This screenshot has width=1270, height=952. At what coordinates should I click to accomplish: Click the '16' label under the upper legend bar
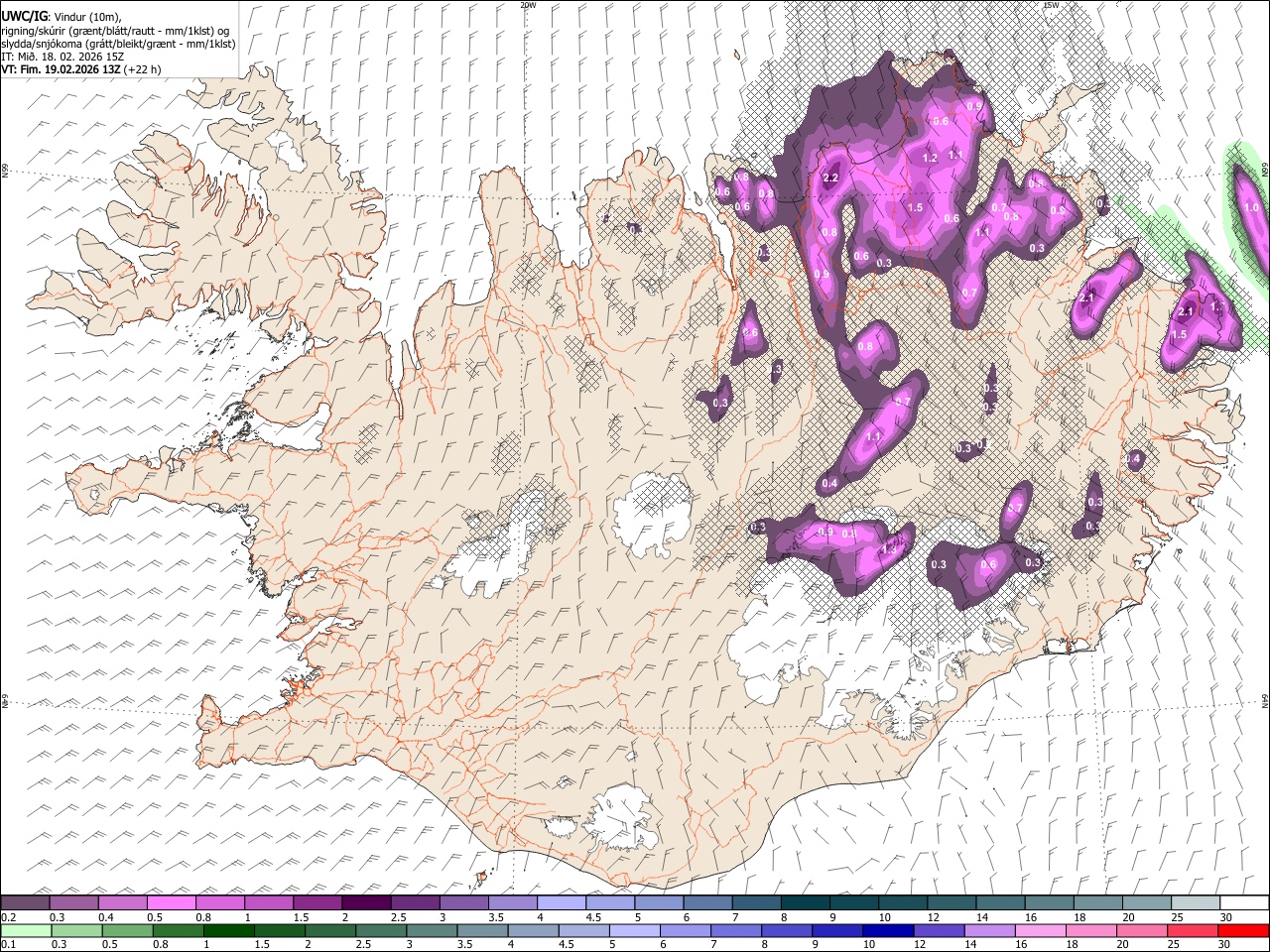[1031, 917]
